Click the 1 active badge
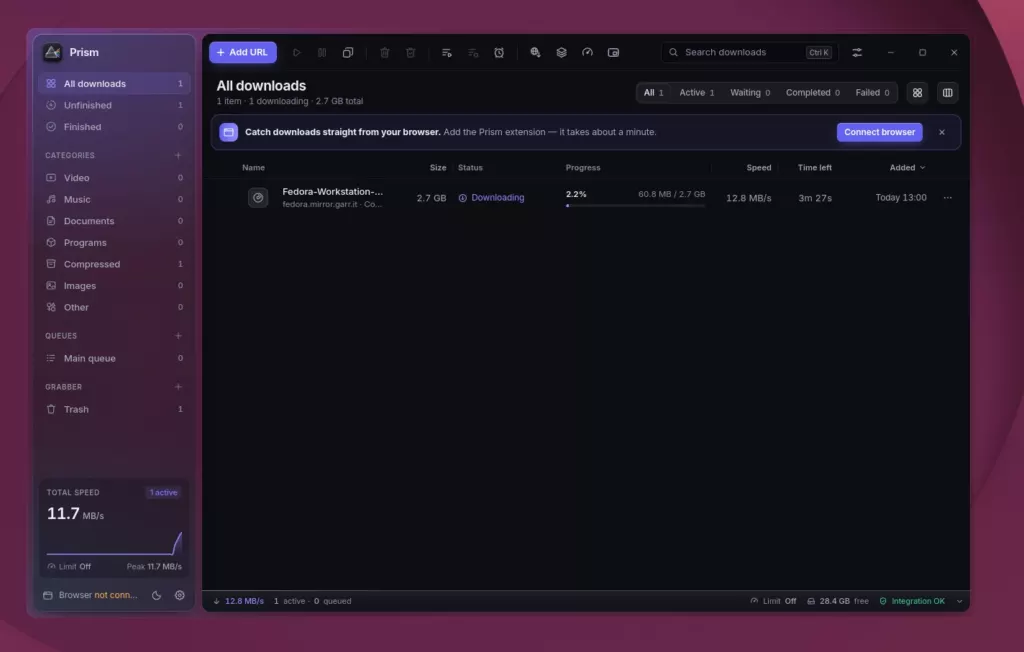The height and width of the screenshot is (652, 1024). click(x=163, y=493)
